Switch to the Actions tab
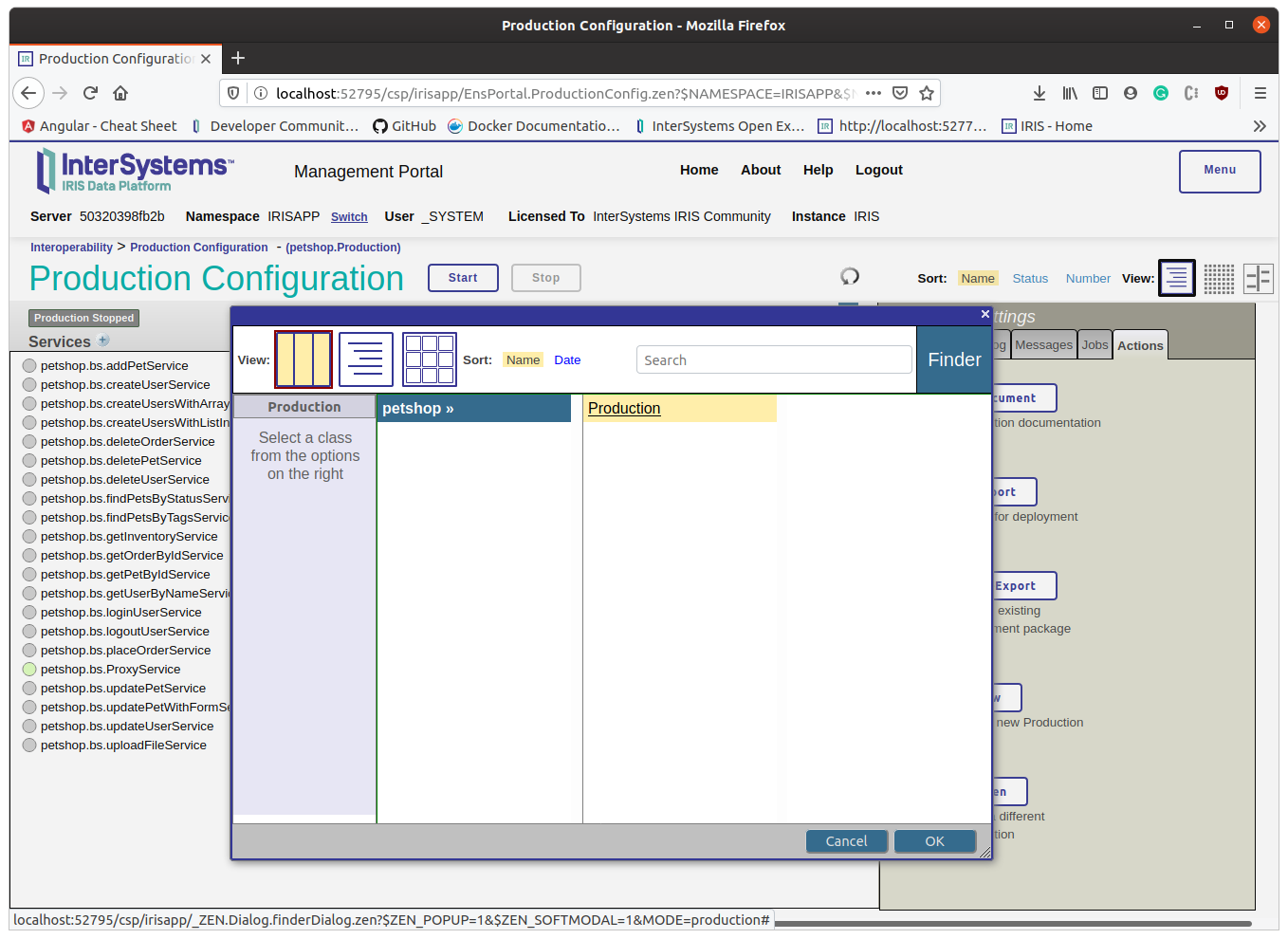 [1140, 345]
